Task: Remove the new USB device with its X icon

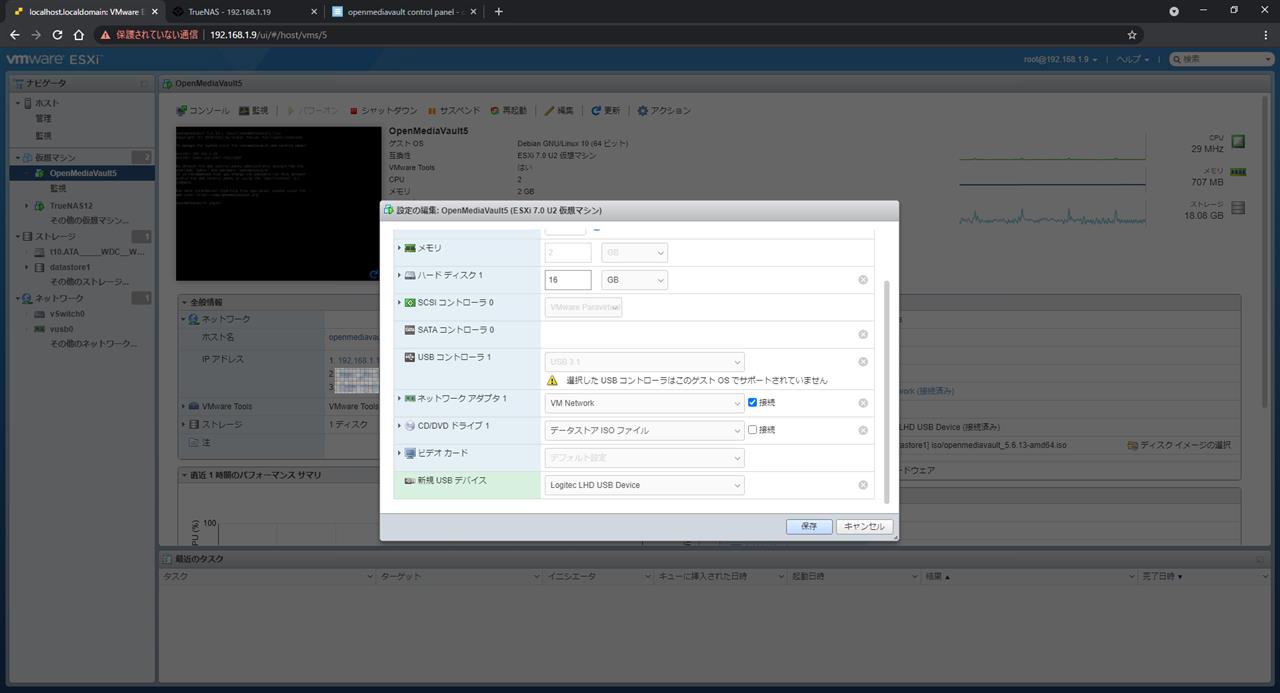Action: point(863,485)
